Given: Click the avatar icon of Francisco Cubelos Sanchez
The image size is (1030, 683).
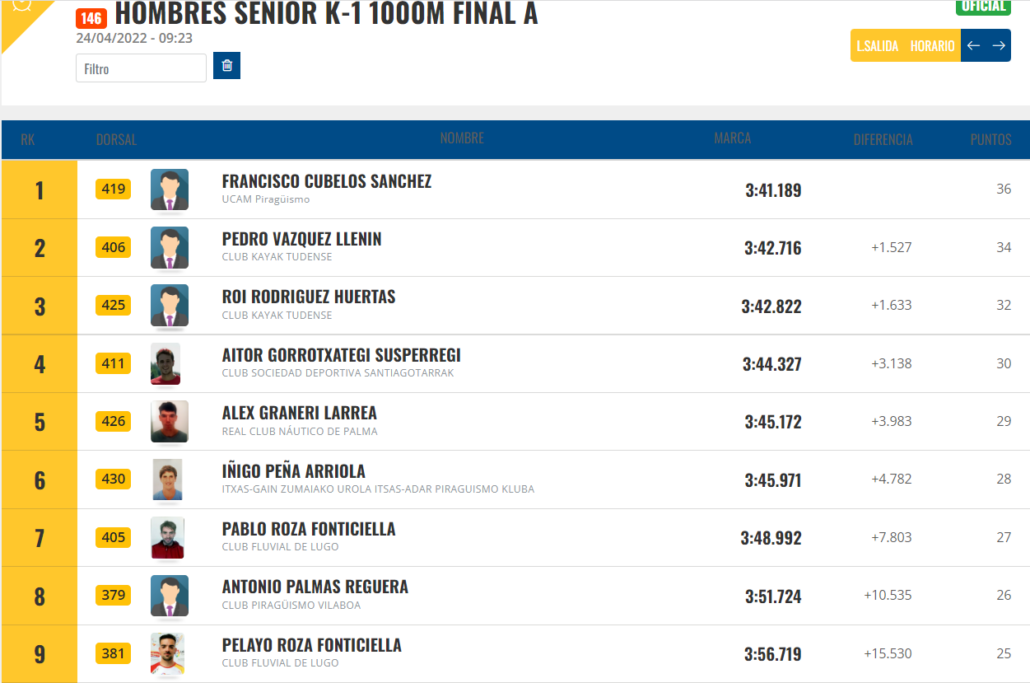Looking at the screenshot, I should [169, 190].
